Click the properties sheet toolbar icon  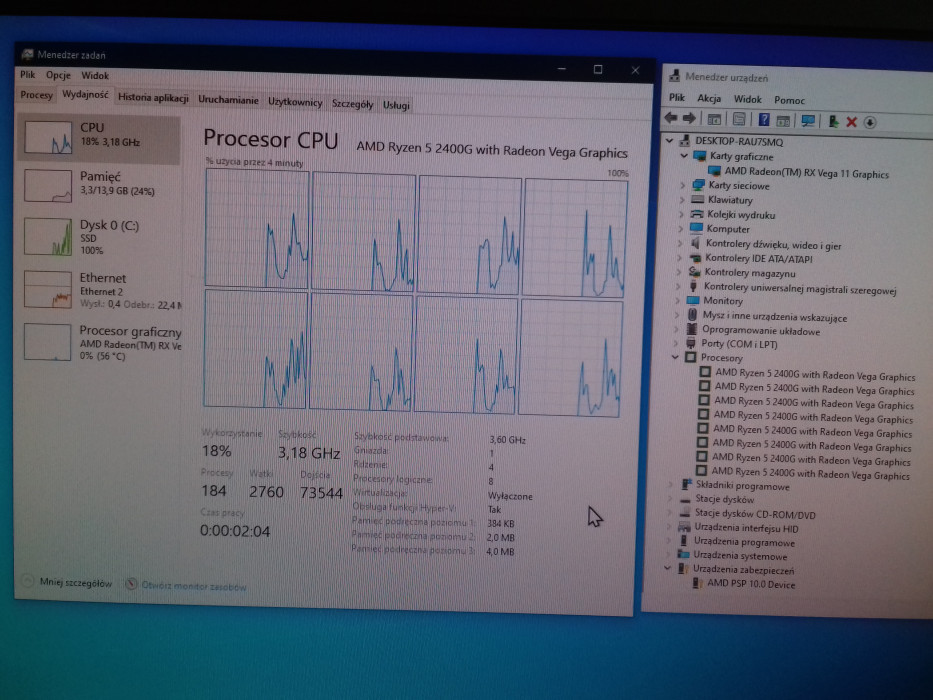[x=739, y=120]
